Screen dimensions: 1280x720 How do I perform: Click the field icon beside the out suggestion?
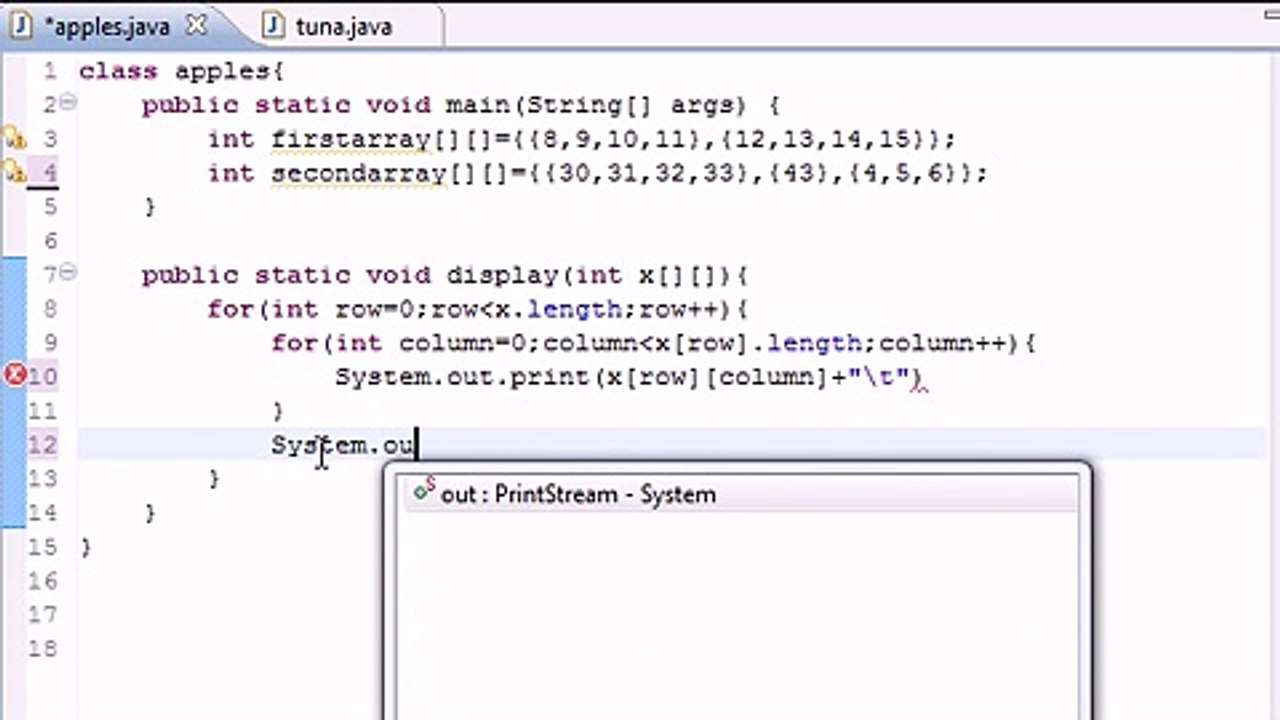point(425,492)
